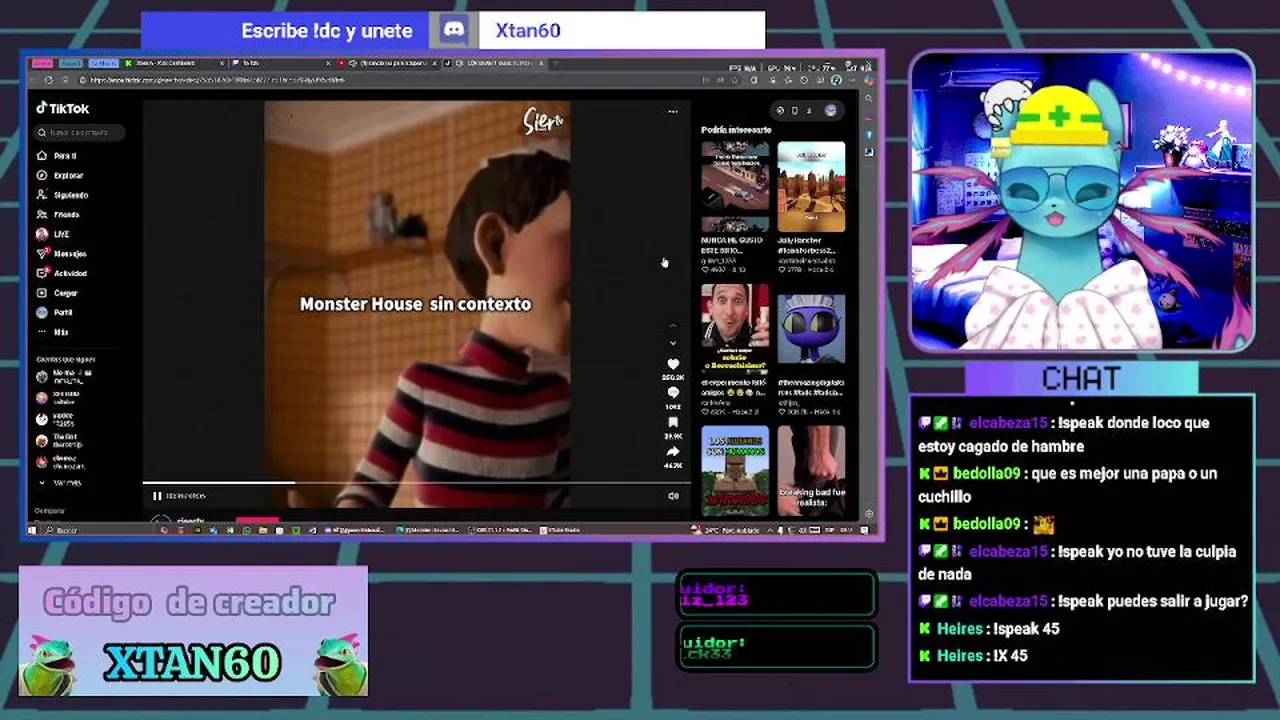1280x720 pixels.
Task: Mute the video with the speaker icon
Action: (x=673, y=496)
